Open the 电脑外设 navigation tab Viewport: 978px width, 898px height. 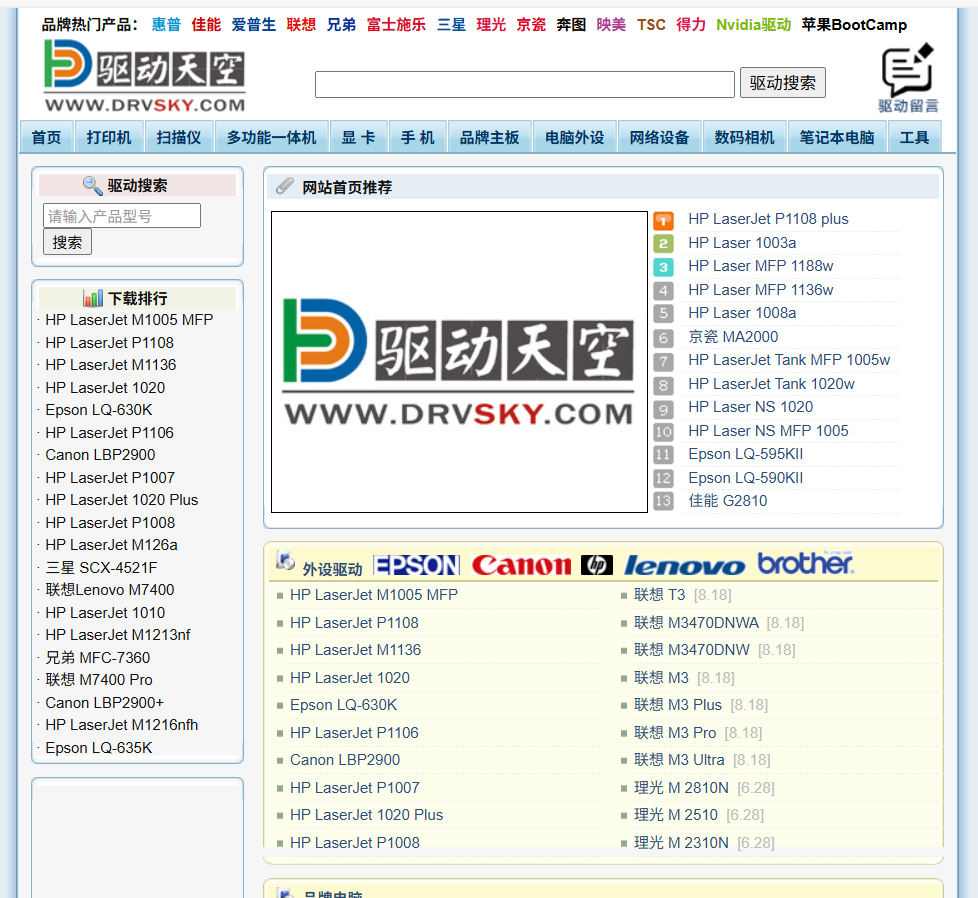[574, 137]
